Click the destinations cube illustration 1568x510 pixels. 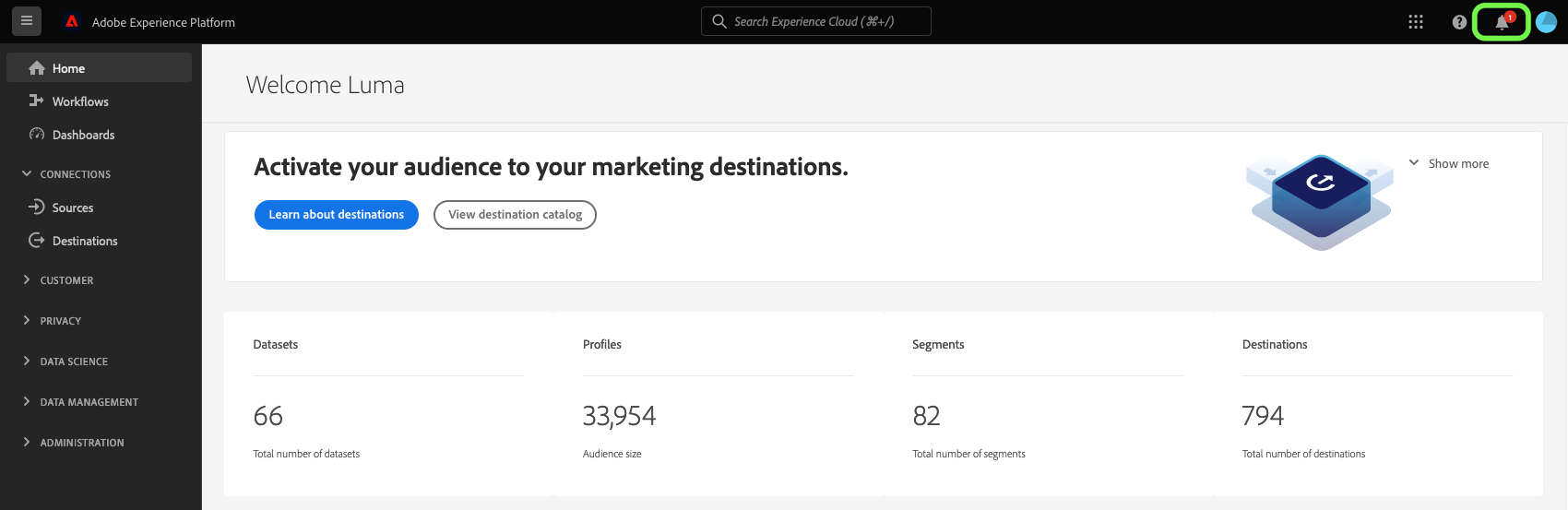coord(1320,201)
